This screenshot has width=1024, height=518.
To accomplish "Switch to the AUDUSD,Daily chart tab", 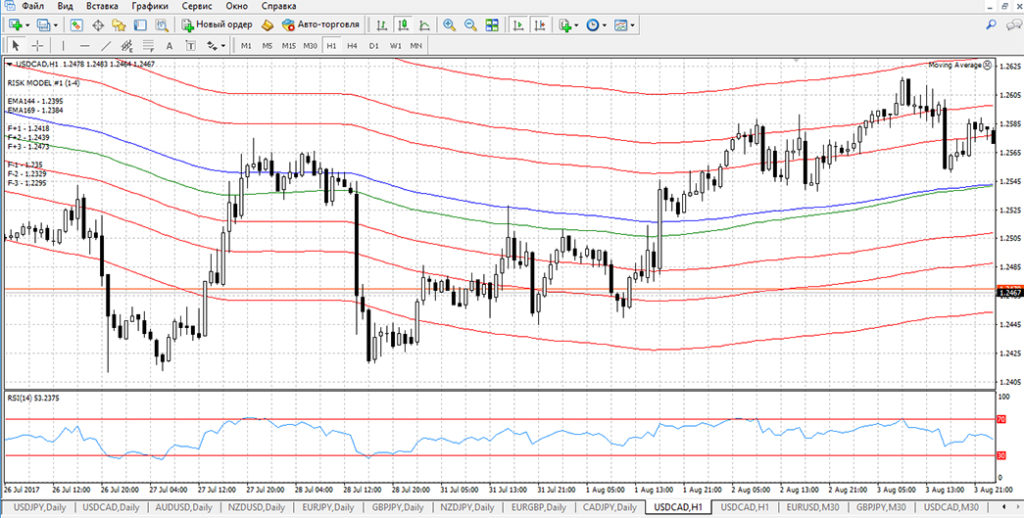I will [x=184, y=508].
